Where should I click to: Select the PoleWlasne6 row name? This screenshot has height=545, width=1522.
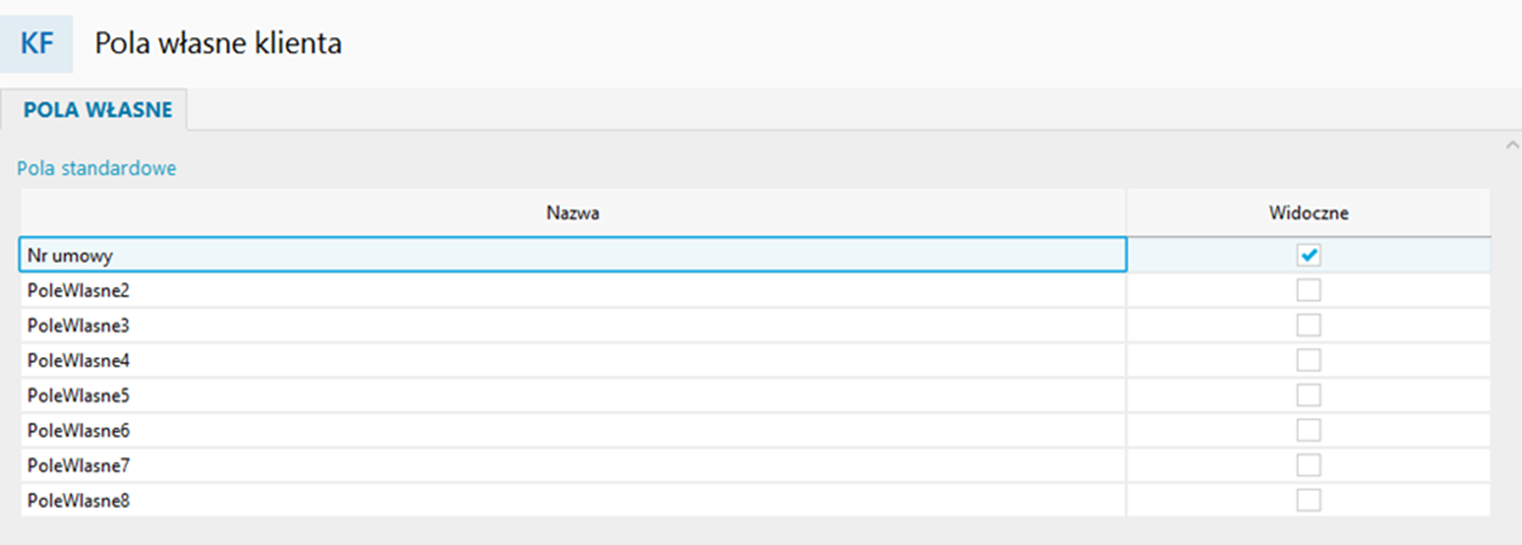point(573,430)
